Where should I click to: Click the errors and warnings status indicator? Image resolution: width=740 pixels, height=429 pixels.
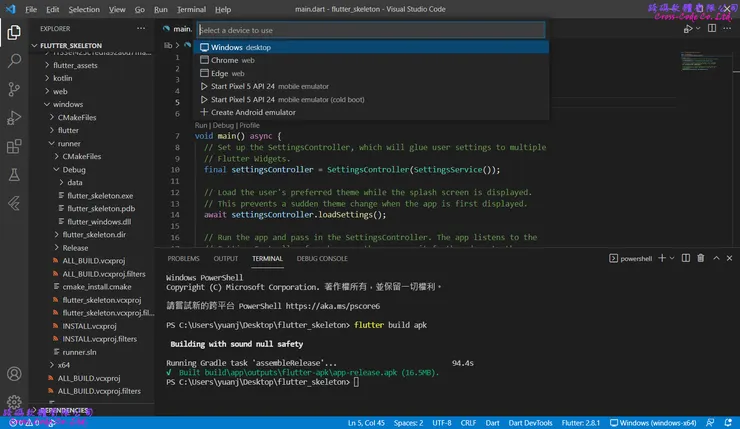tap(26, 423)
